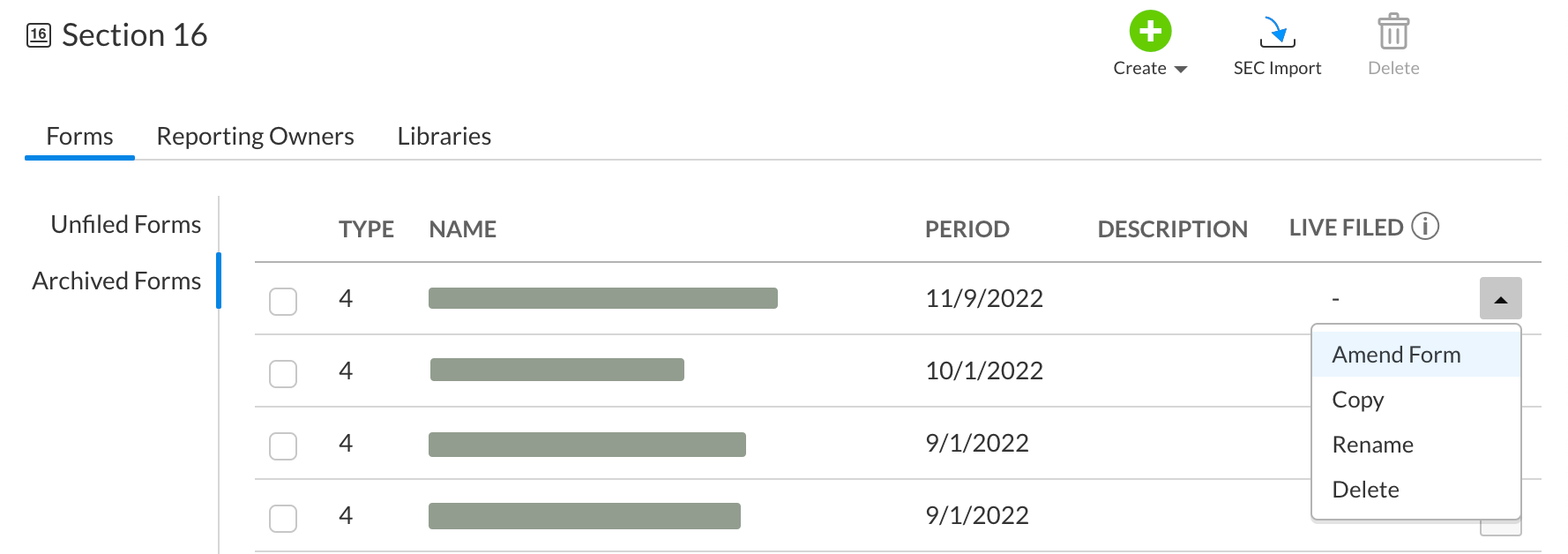Pick Delete in the row actions menu
Image resolution: width=1568 pixels, height=554 pixels.
click(1365, 490)
